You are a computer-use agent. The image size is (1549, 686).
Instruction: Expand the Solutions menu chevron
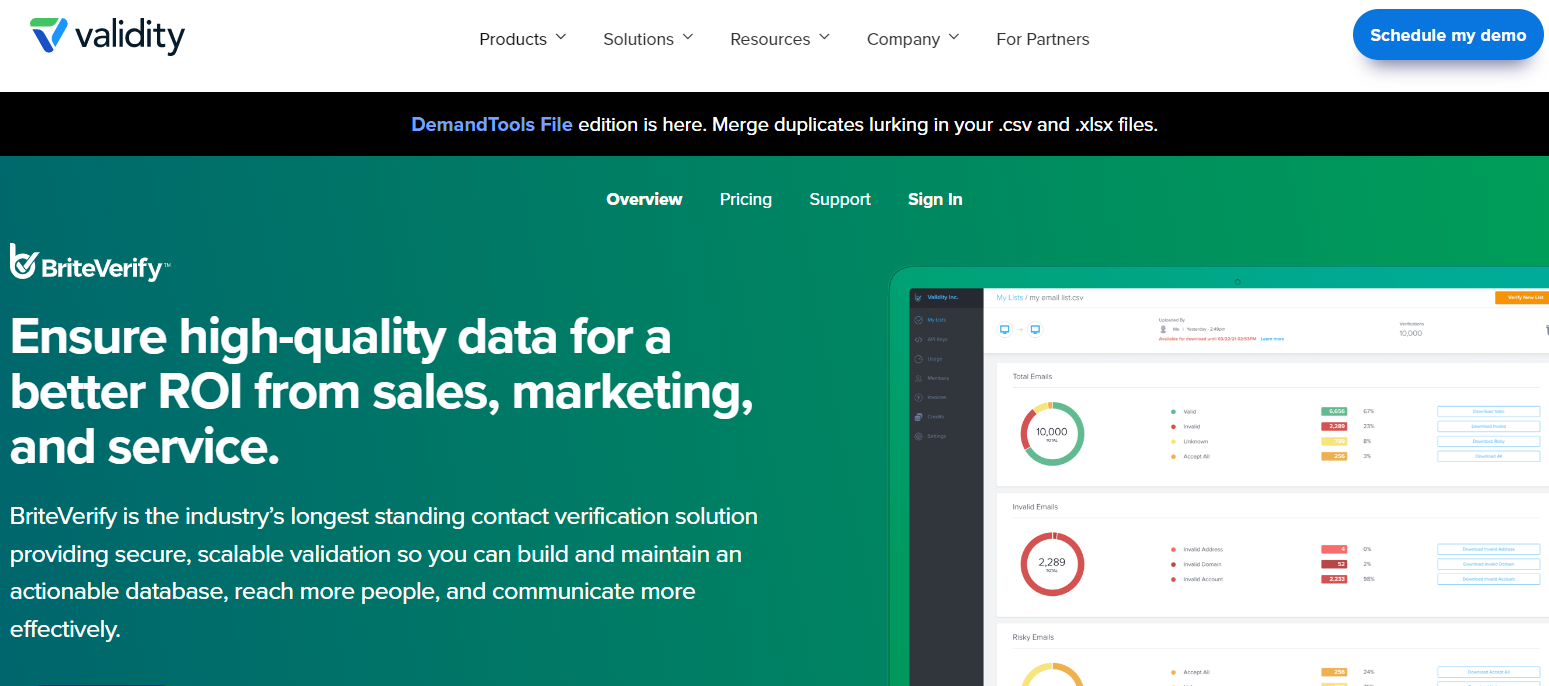point(688,37)
